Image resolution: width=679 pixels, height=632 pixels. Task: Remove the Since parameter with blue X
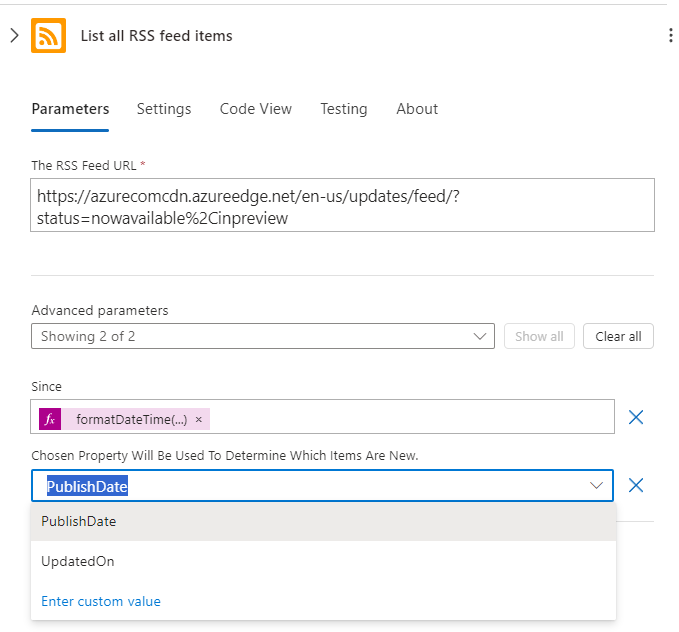click(x=636, y=417)
